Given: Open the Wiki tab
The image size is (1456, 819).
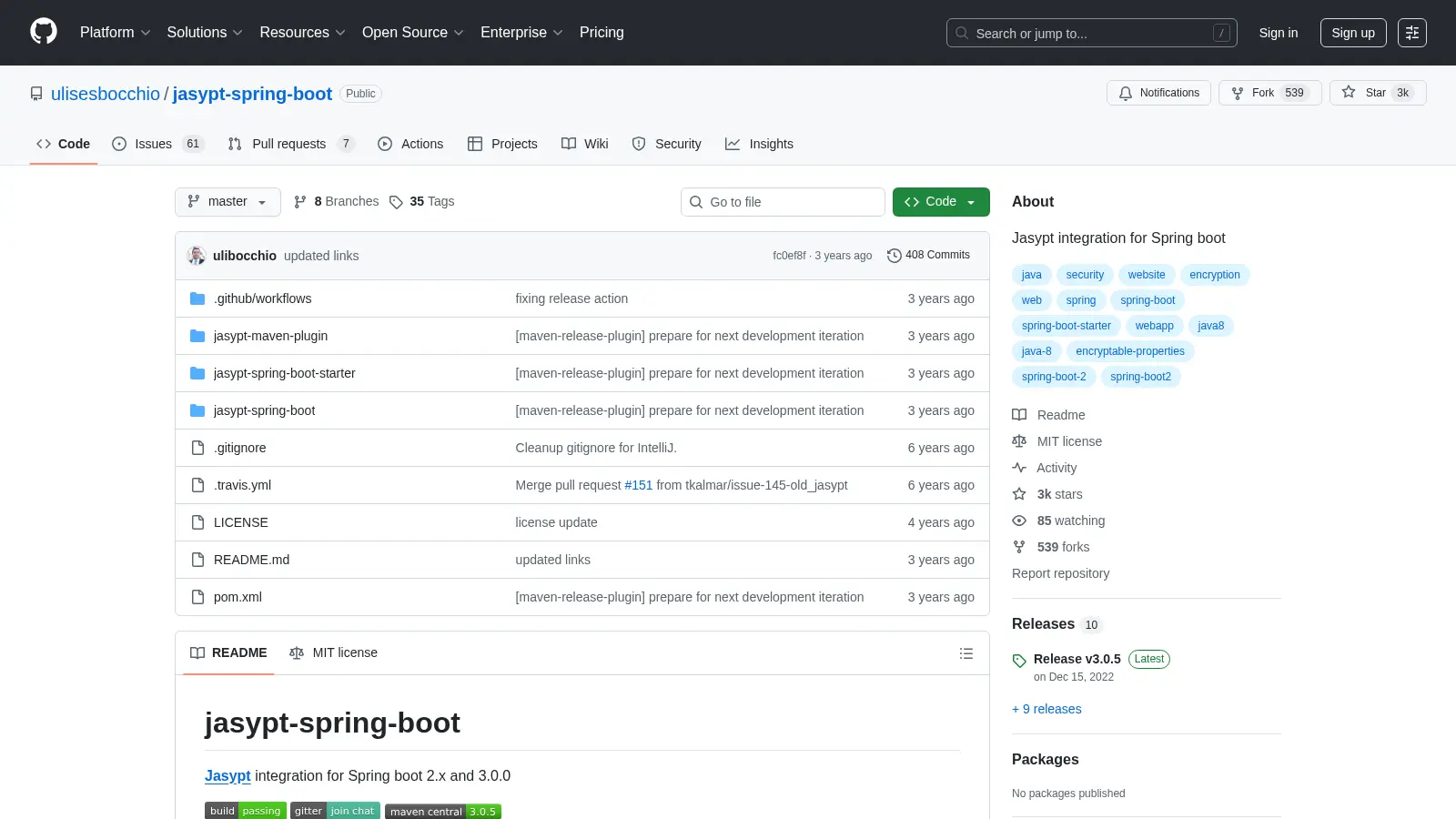Looking at the screenshot, I should tap(585, 144).
